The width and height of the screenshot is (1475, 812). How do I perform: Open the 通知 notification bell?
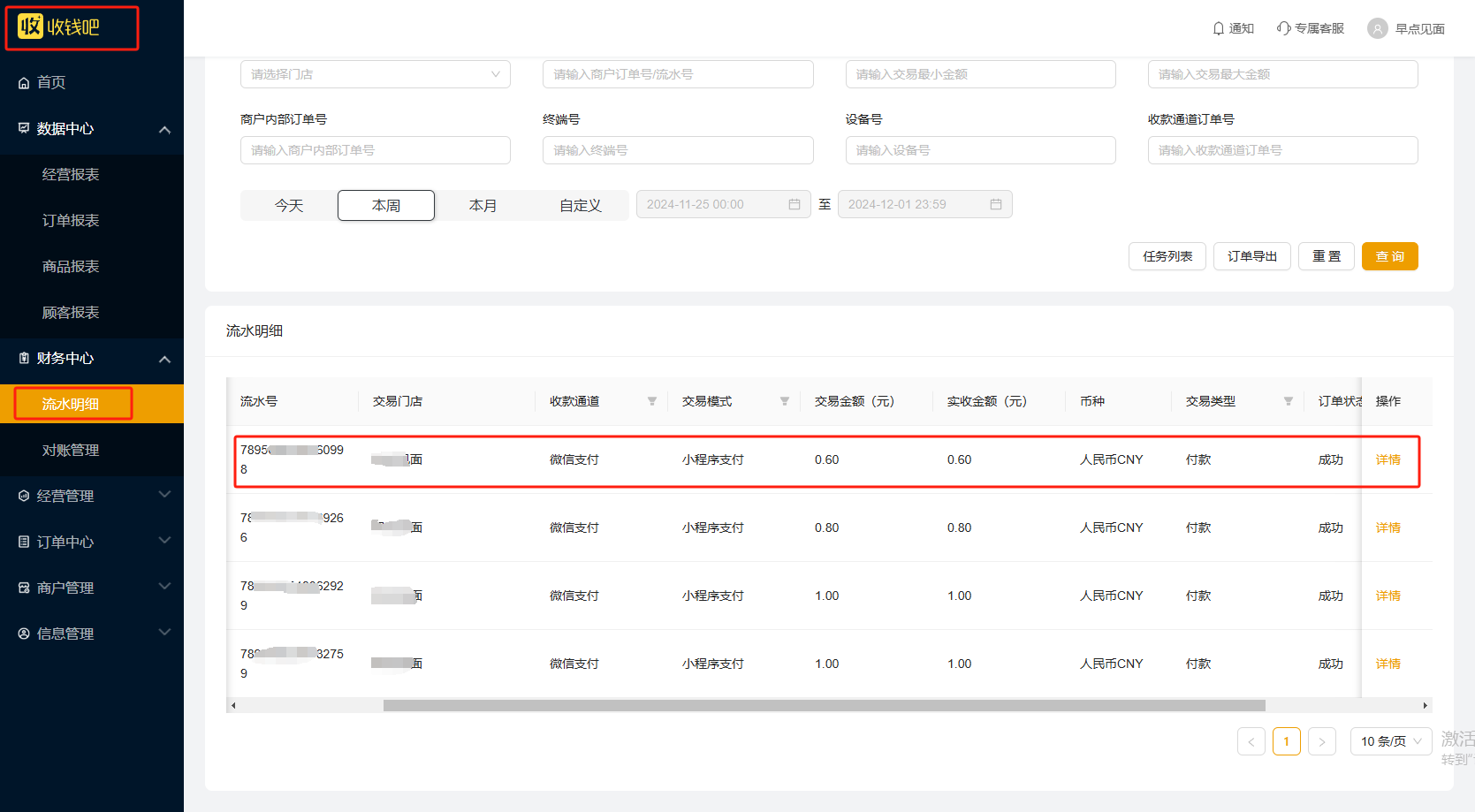(x=1219, y=28)
